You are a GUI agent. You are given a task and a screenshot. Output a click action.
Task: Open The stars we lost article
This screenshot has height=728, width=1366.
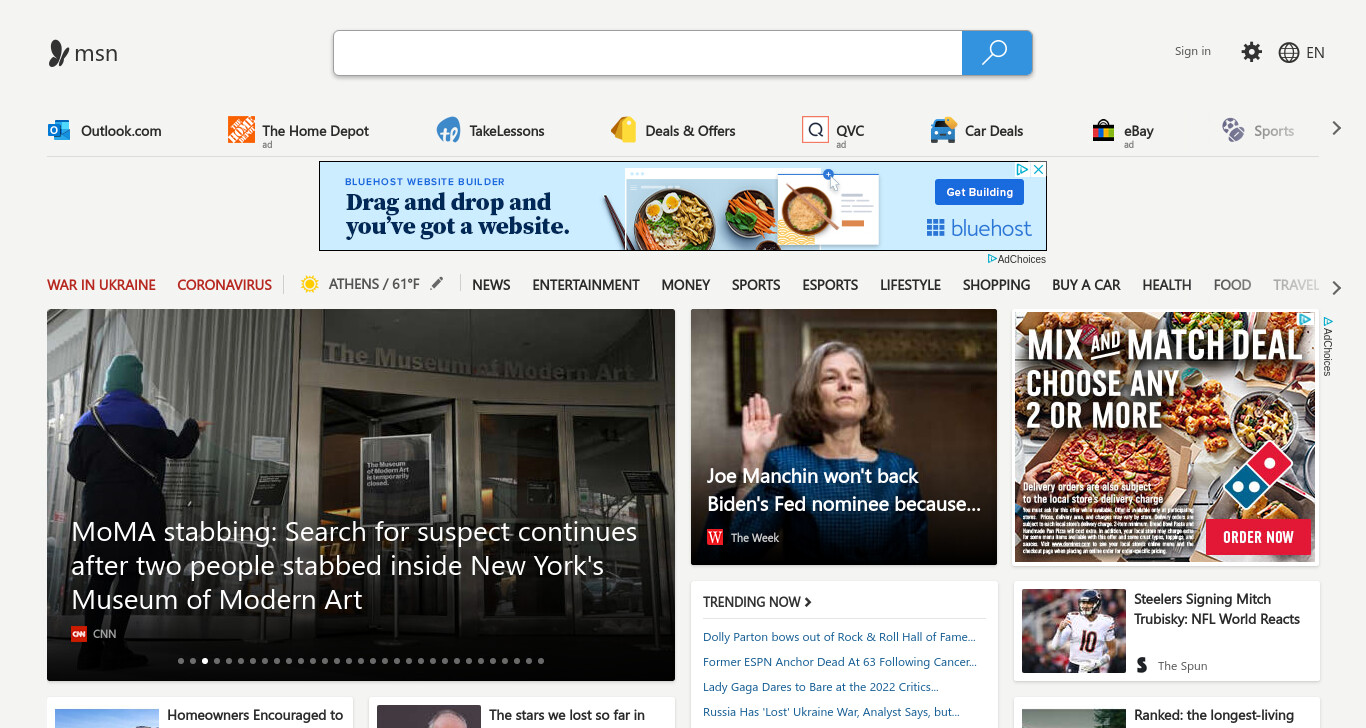tap(567, 715)
